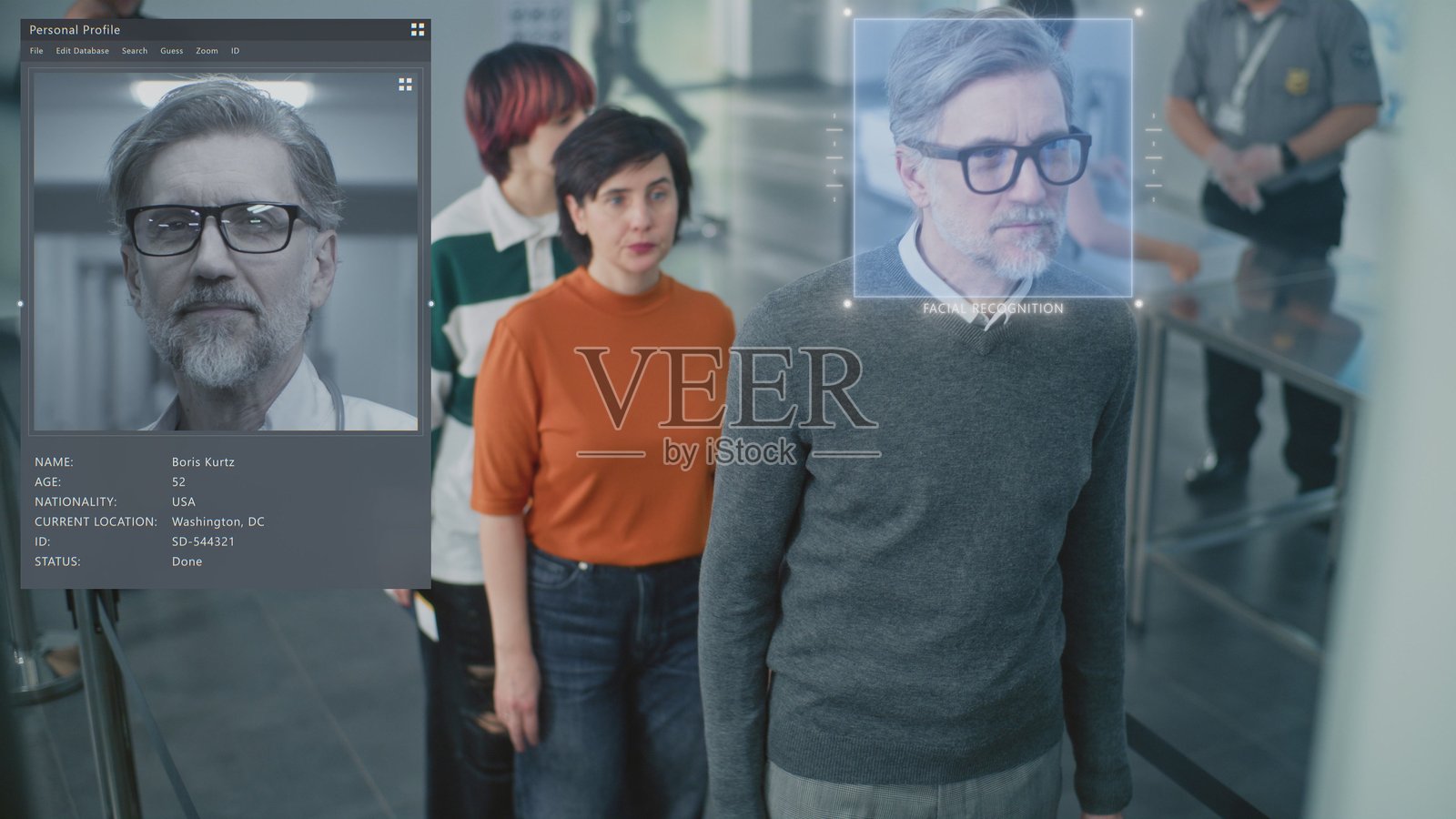The image size is (1456, 819).
Task: Click the FACIAL RECOGNITION label
Action: (x=993, y=308)
